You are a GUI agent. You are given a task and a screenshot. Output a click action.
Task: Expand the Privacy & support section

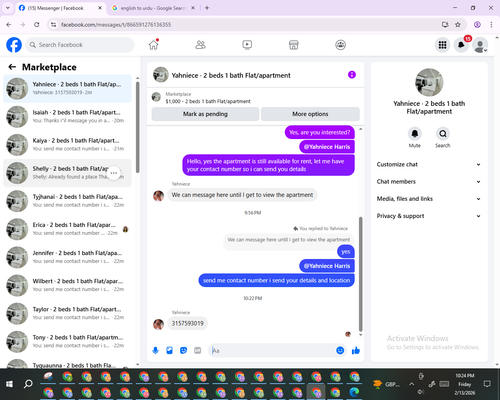429,216
